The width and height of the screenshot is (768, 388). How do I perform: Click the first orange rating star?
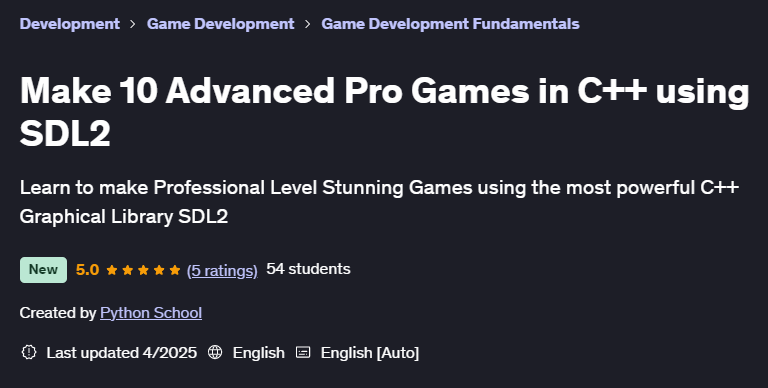tap(112, 270)
